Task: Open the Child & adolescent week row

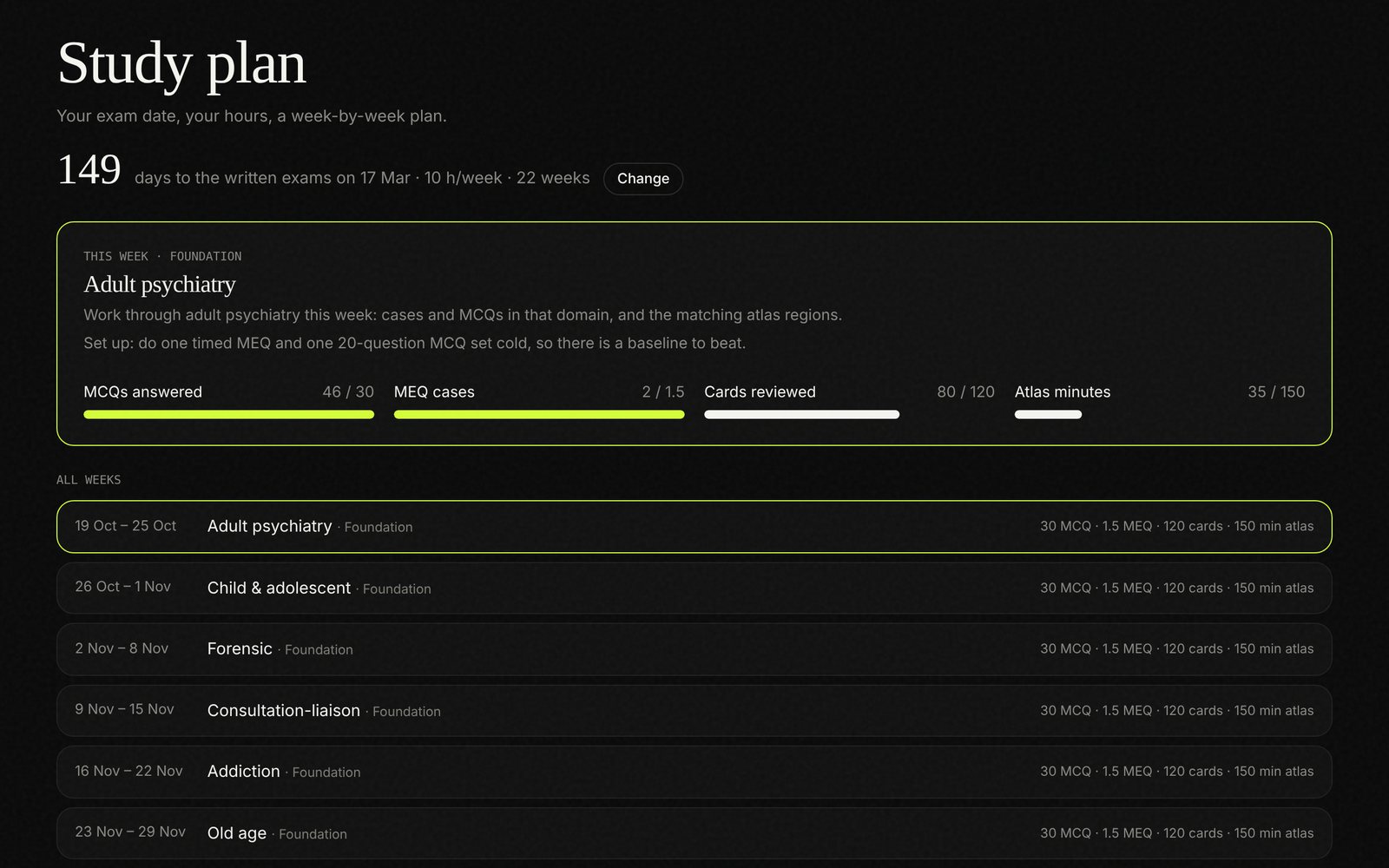Action: [694, 588]
